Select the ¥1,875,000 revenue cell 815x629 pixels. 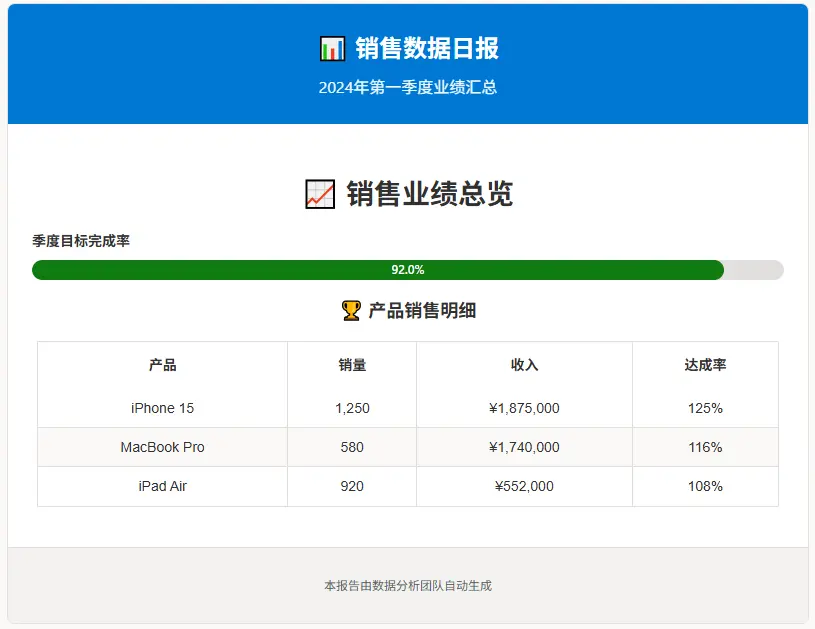click(x=524, y=408)
